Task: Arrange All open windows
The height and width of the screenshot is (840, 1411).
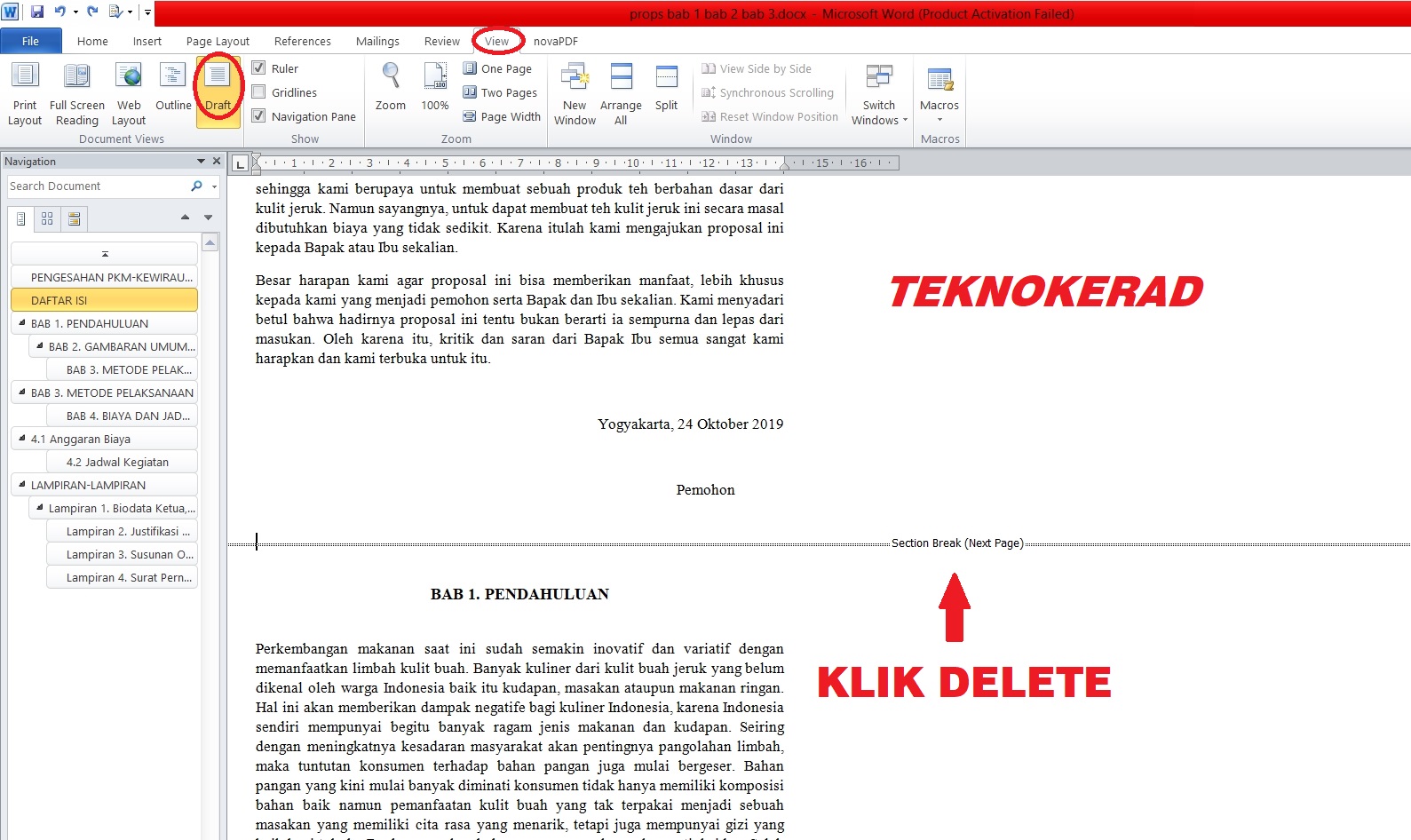Action: pyautogui.click(x=621, y=94)
